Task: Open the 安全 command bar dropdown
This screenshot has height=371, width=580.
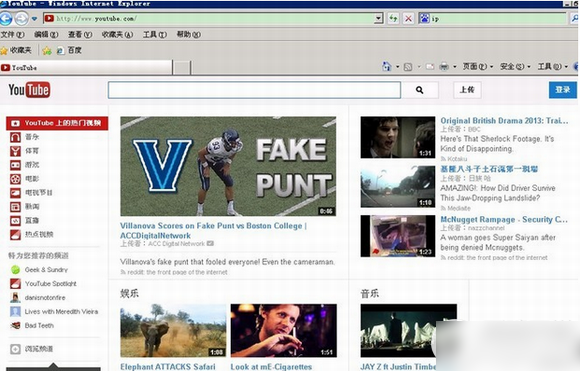Action: pos(515,67)
